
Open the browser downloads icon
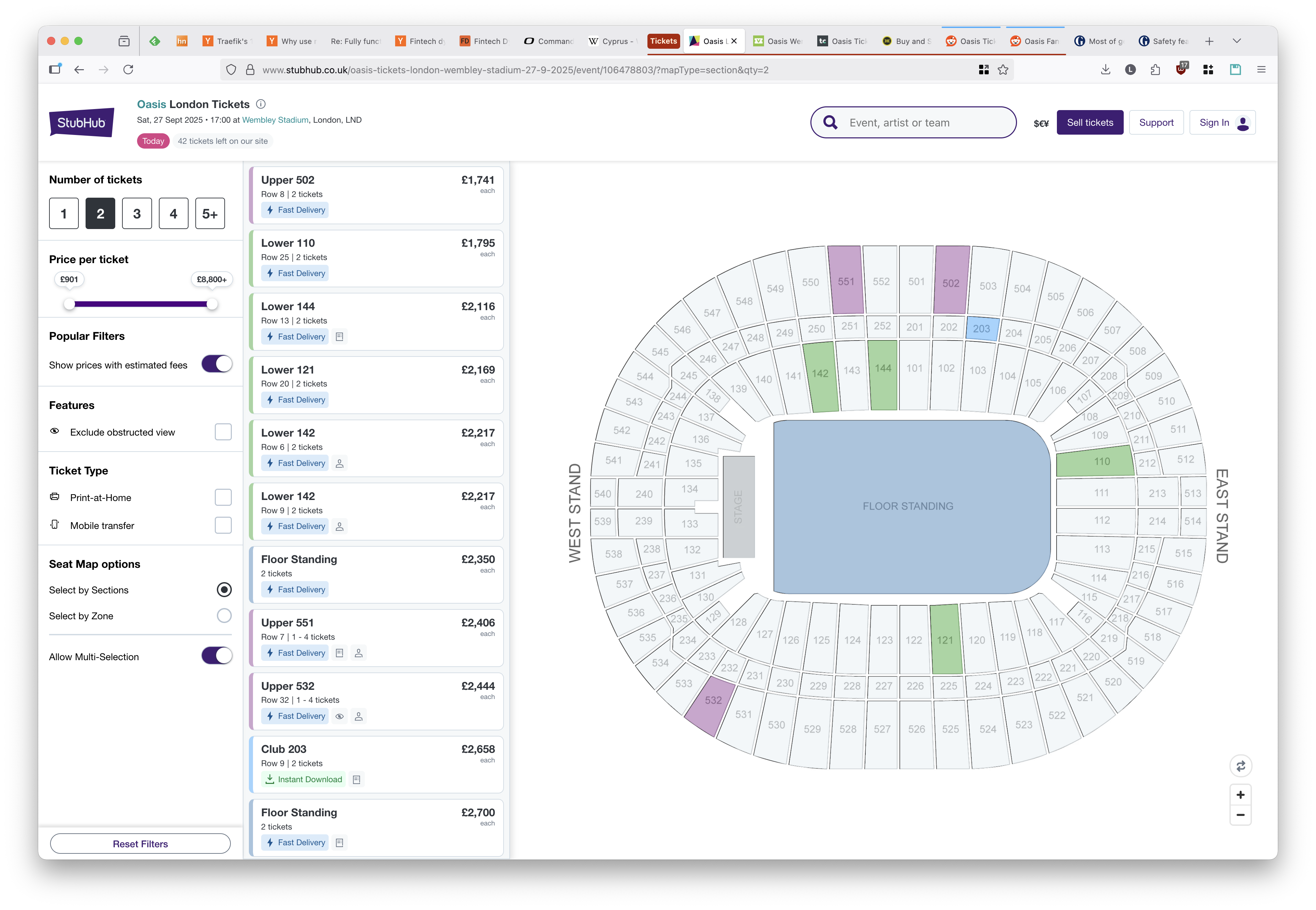pos(1105,70)
